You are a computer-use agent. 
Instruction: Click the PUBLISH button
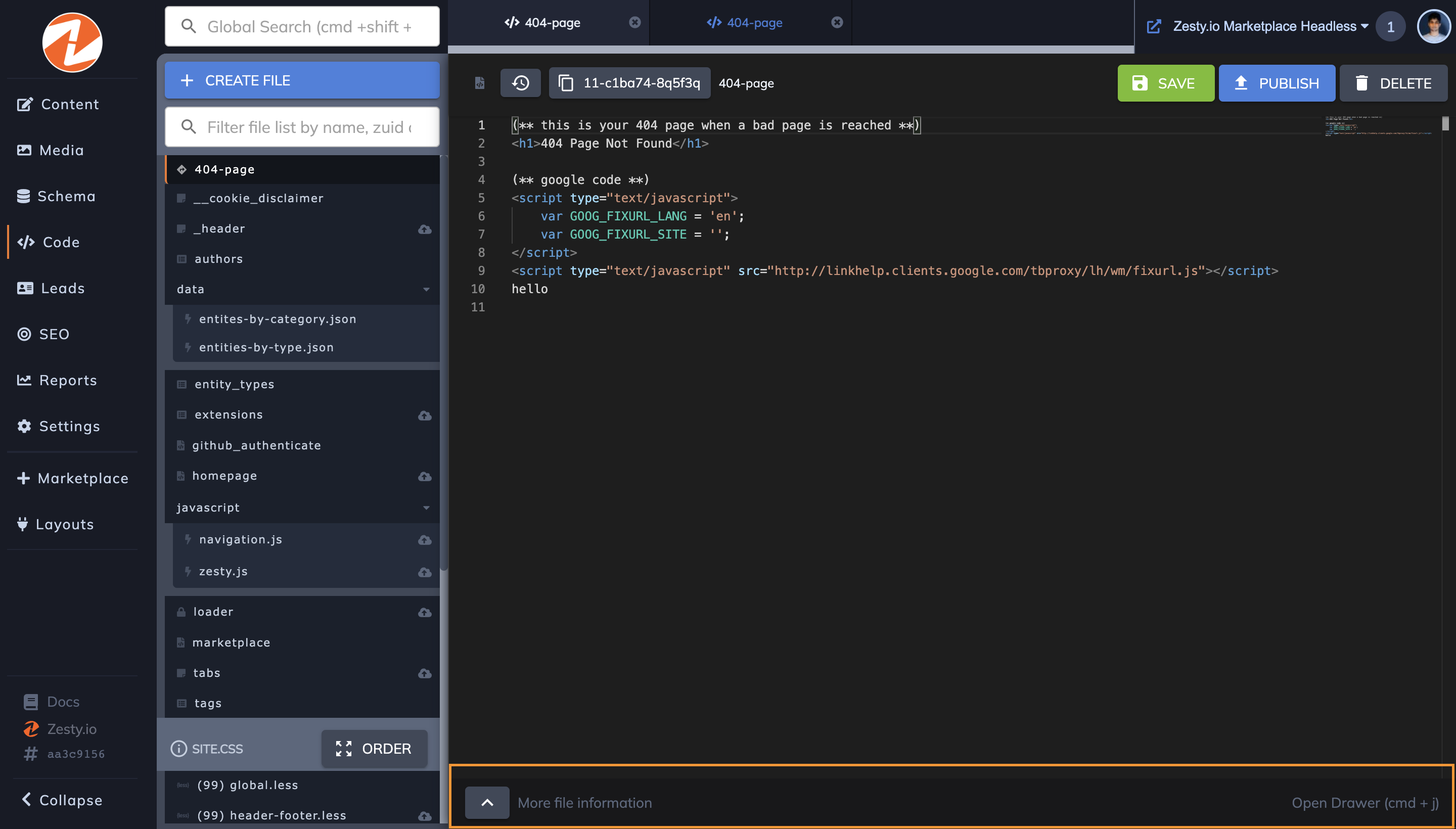1277,83
